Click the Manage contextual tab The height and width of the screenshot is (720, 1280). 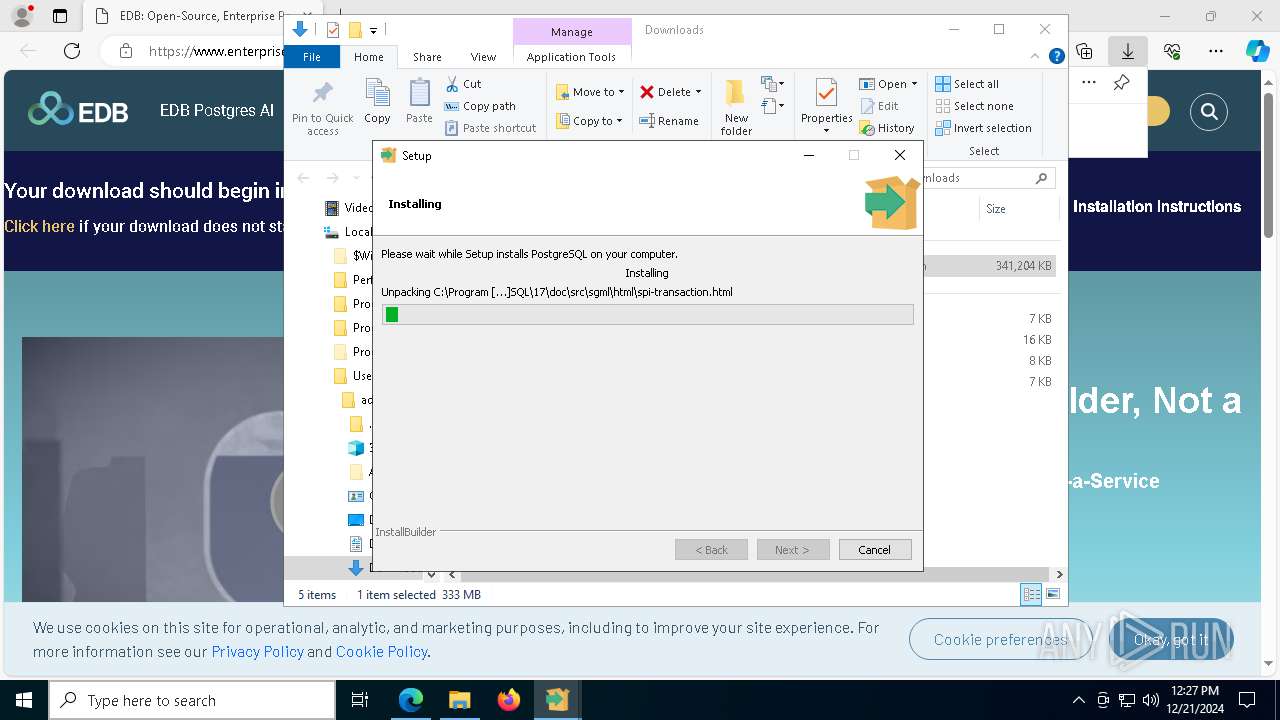572,32
